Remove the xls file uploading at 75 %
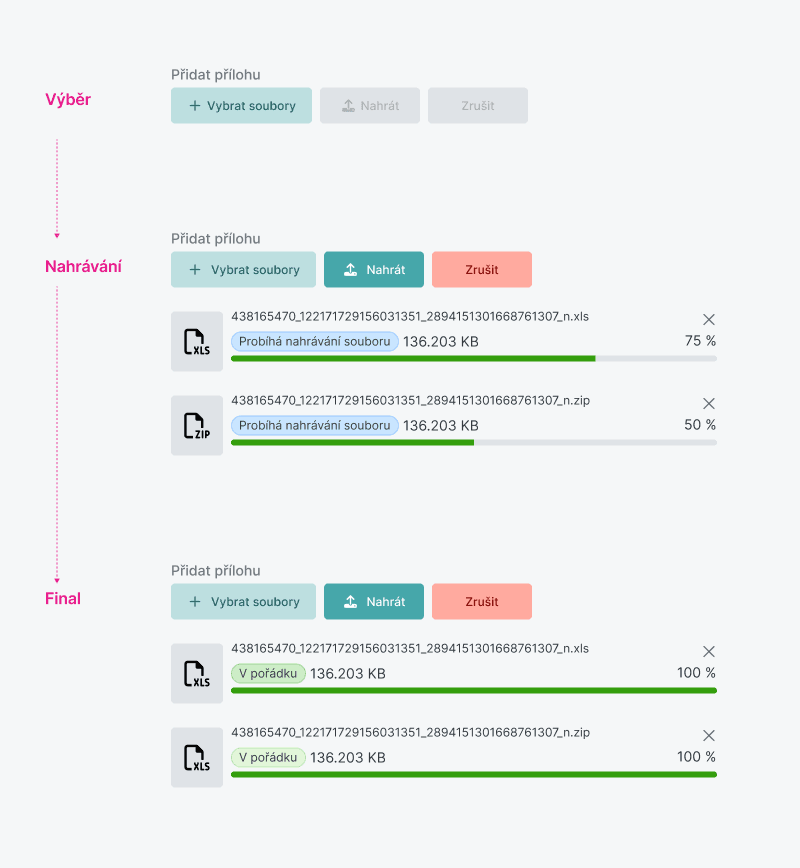 [709, 319]
